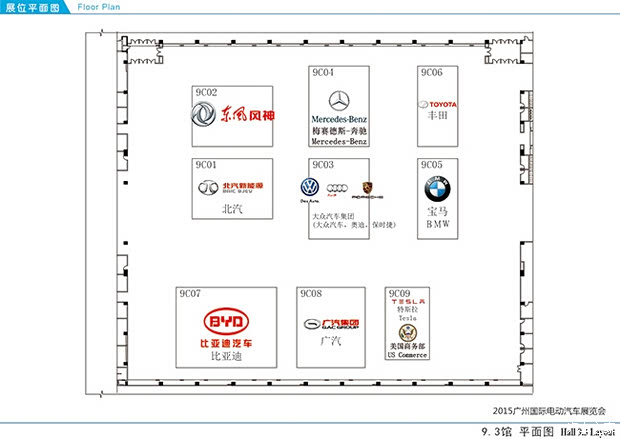
Task: Select the Toyota logo in booth 9C06
Action: (x=437, y=104)
